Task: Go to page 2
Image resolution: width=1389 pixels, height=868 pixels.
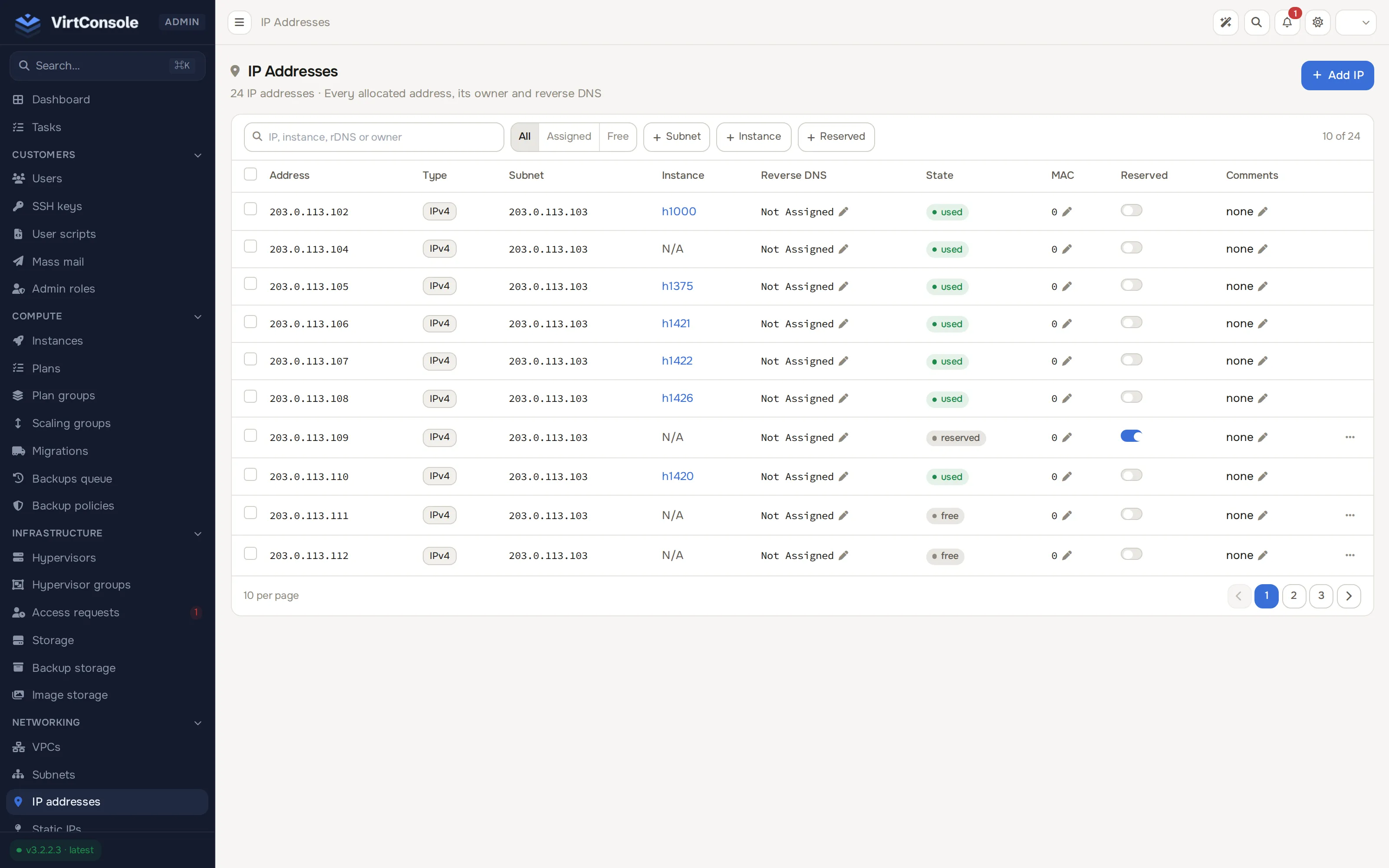Action: (1294, 596)
